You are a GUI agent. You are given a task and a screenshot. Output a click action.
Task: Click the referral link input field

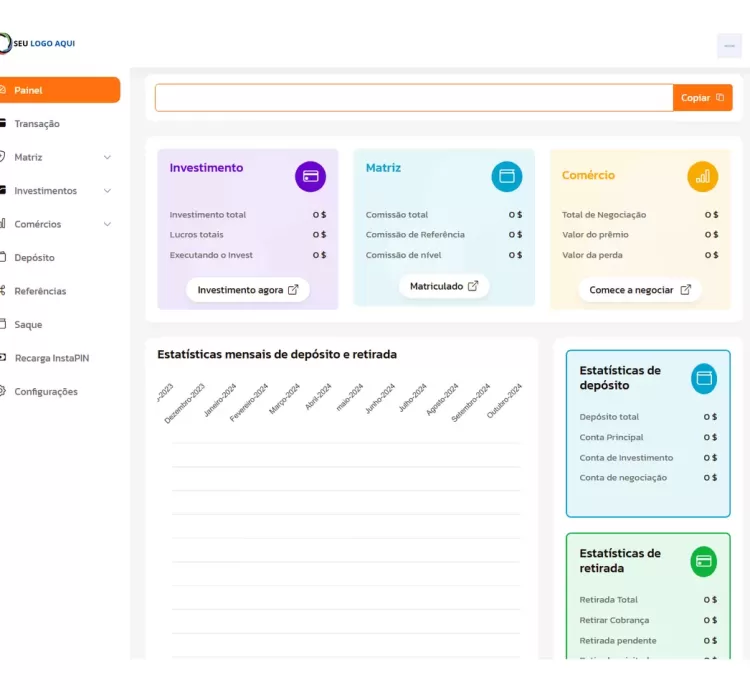coord(413,98)
